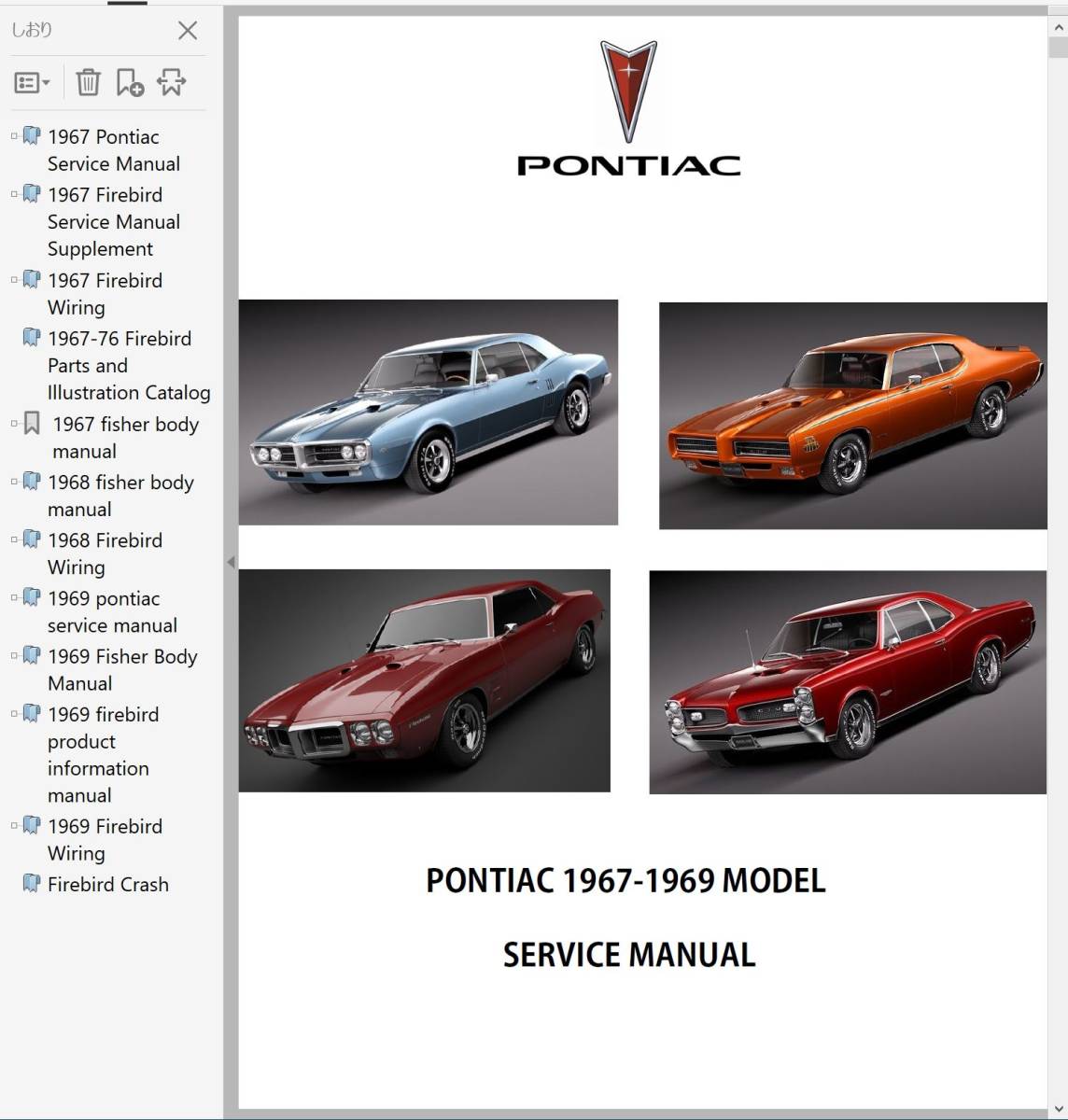
Task: Expand the 1967 Firebird Wiring bookmark
Action: [x=14, y=280]
